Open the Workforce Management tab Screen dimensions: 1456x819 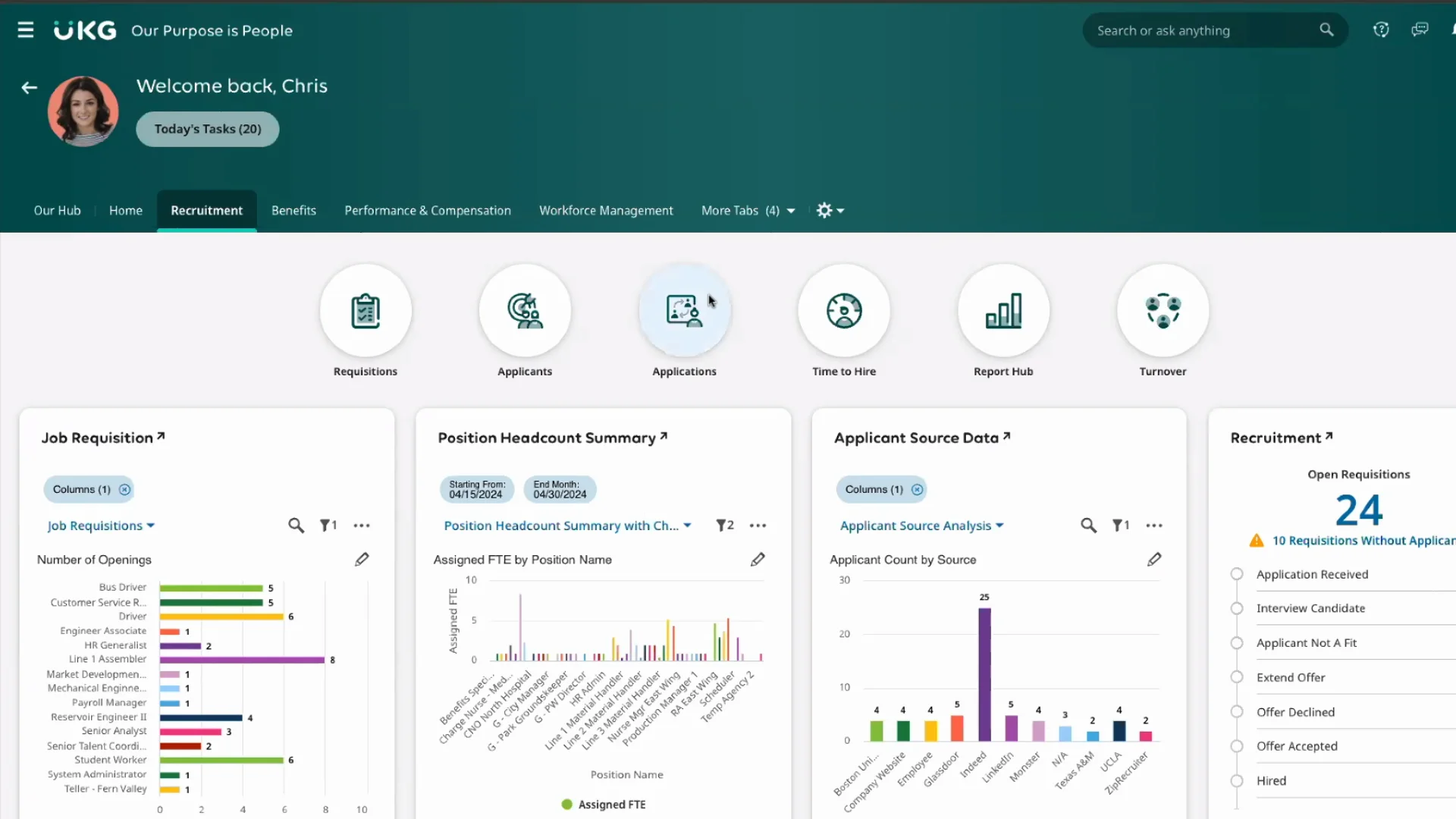605,210
